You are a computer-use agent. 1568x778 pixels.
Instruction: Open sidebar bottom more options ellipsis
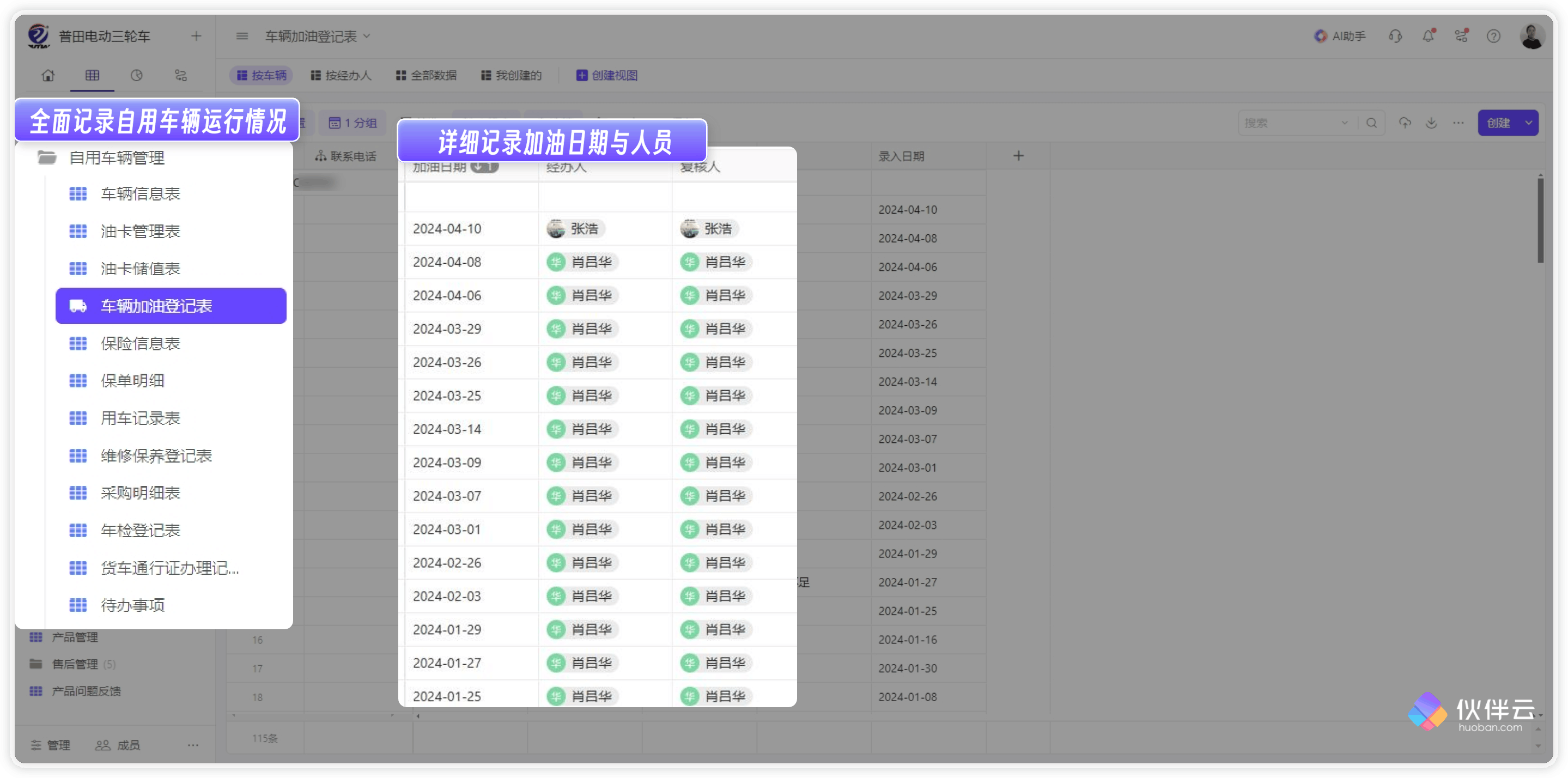pyautogui.click(x=193, y=745)
